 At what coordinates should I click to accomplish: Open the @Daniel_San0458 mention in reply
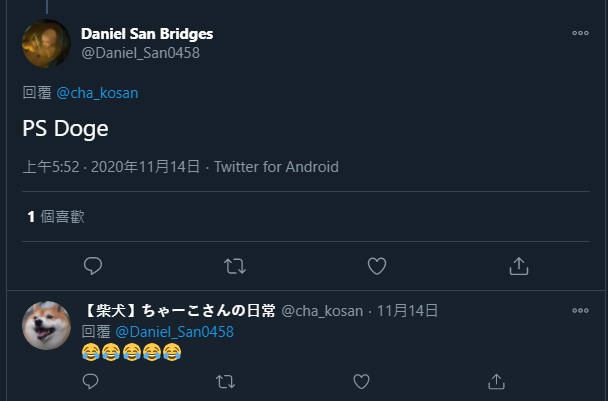pos(174,331)
